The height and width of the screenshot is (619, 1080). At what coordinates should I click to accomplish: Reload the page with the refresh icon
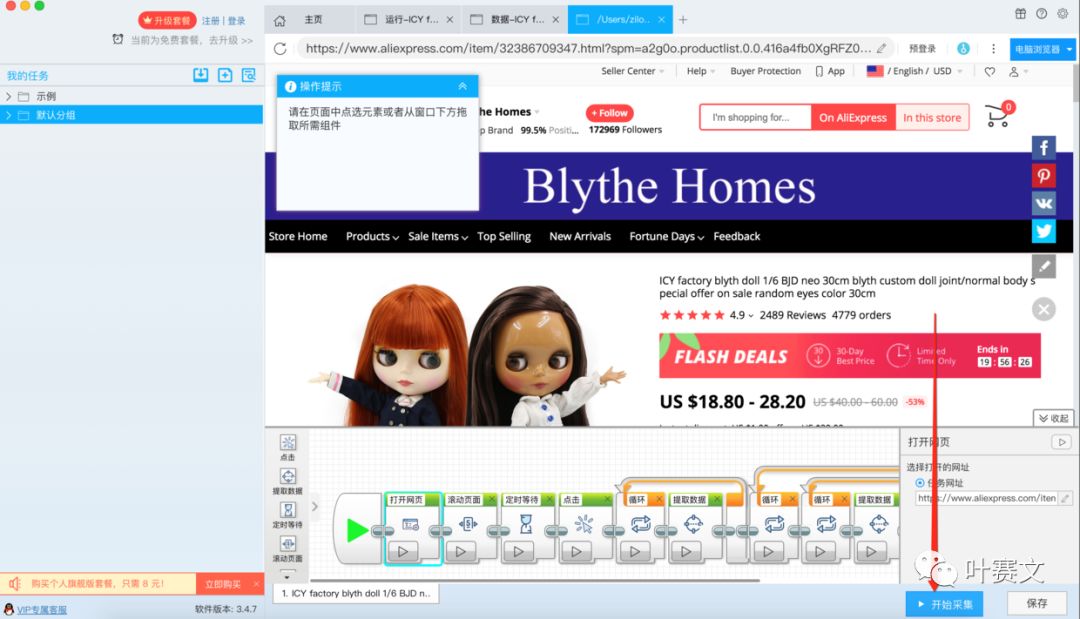[280, 48]
